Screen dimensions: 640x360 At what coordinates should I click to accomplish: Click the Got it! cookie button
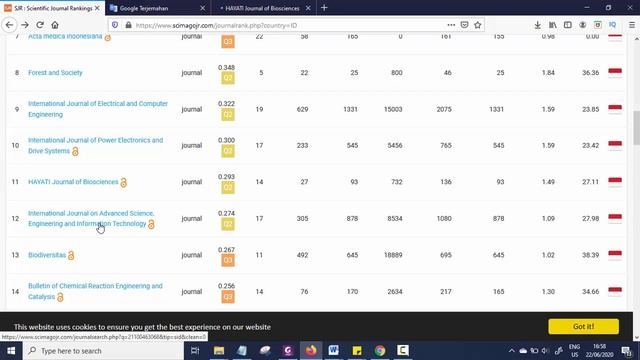click(583, 327)
